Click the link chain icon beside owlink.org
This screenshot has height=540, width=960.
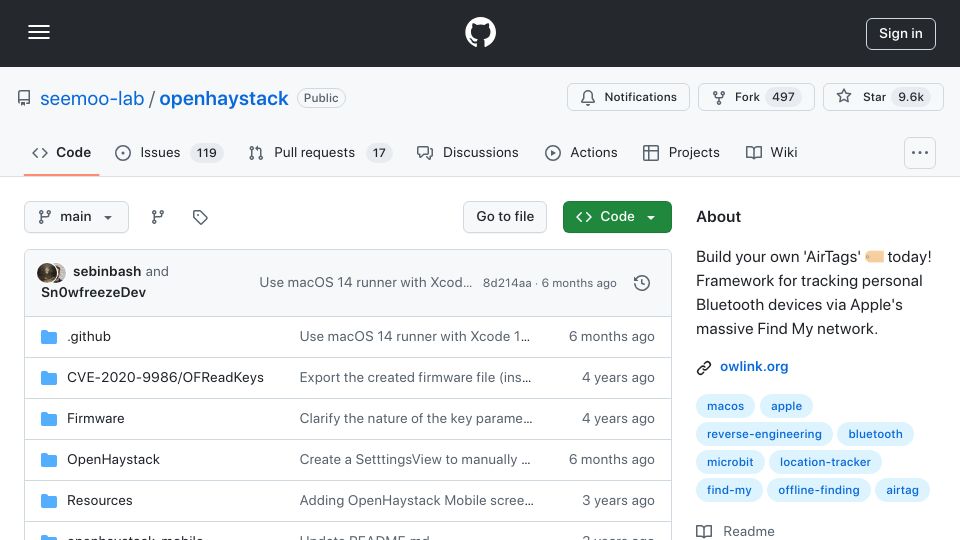click(x=703, y=367)
